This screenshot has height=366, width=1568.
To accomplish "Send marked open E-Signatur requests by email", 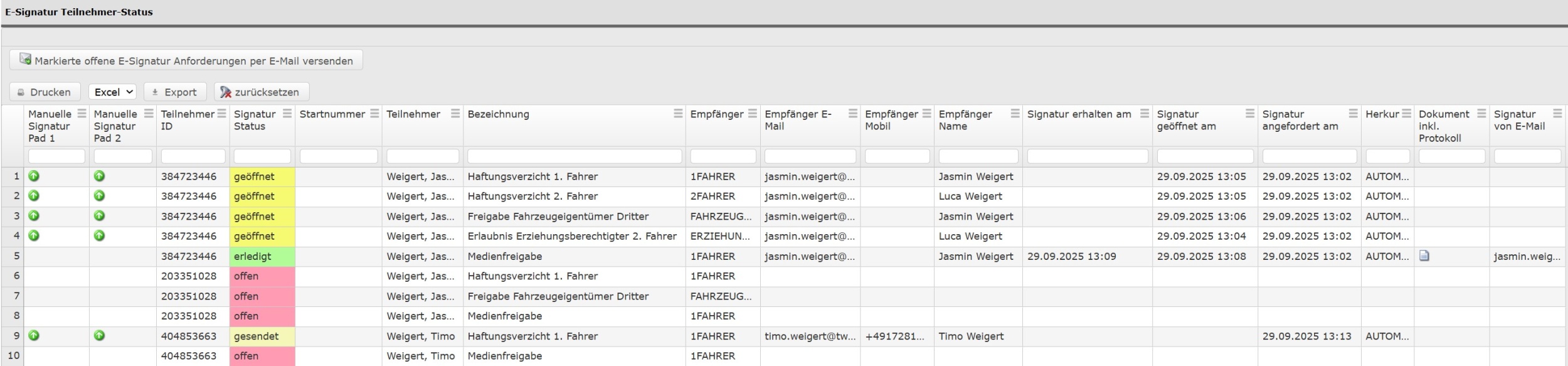I will pyautogui.click(x=186, y=60).
